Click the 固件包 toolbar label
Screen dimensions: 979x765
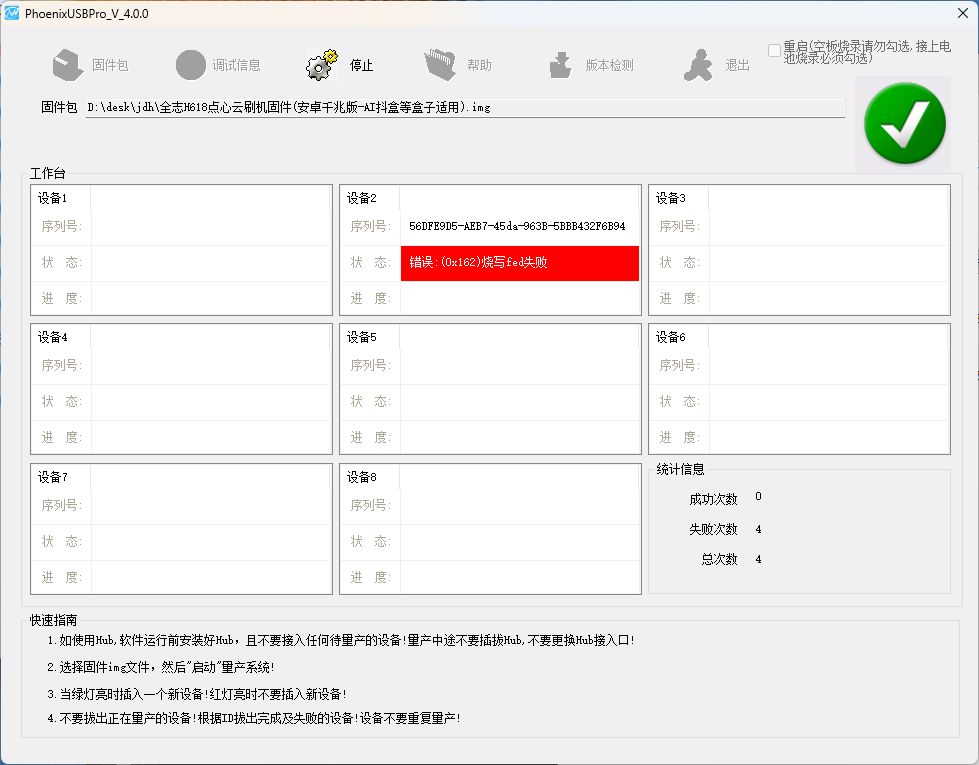coord(110,65)
